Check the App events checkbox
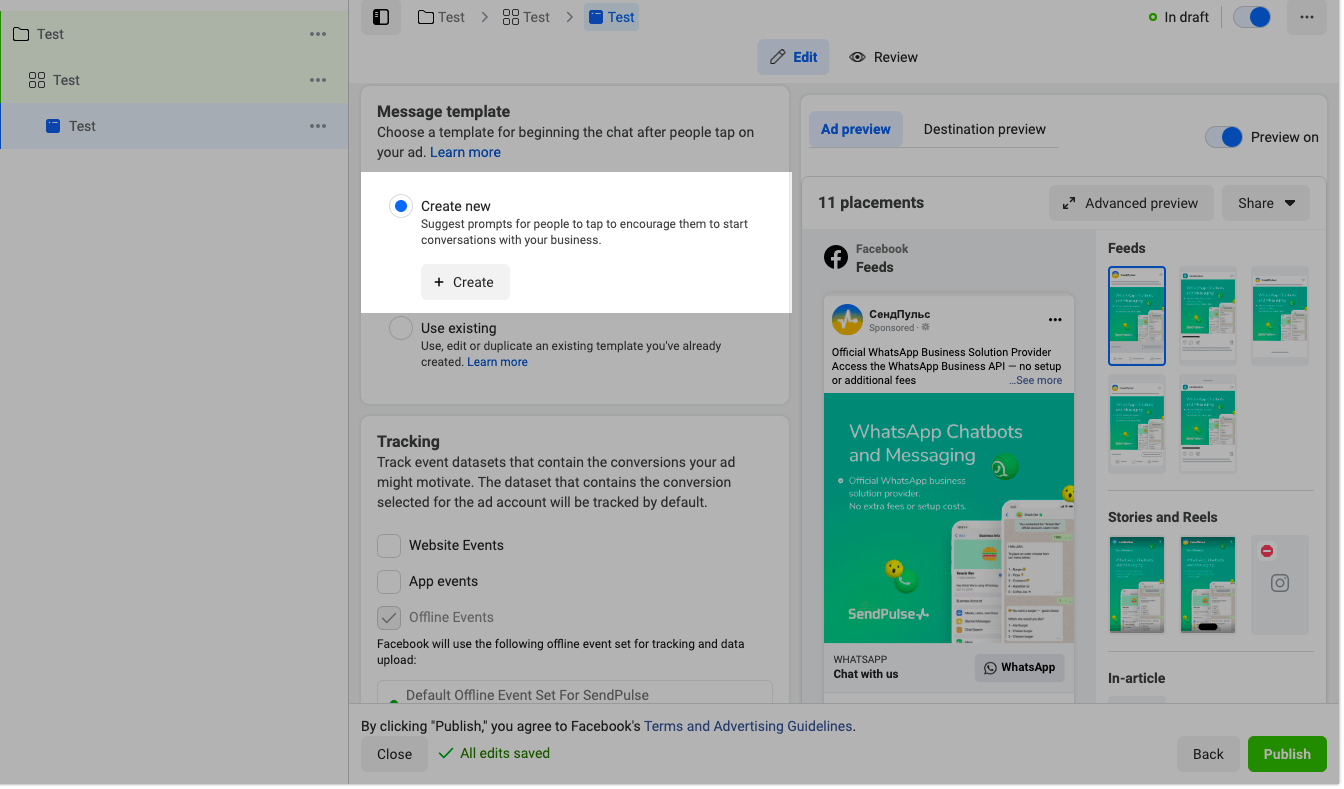 389,581
